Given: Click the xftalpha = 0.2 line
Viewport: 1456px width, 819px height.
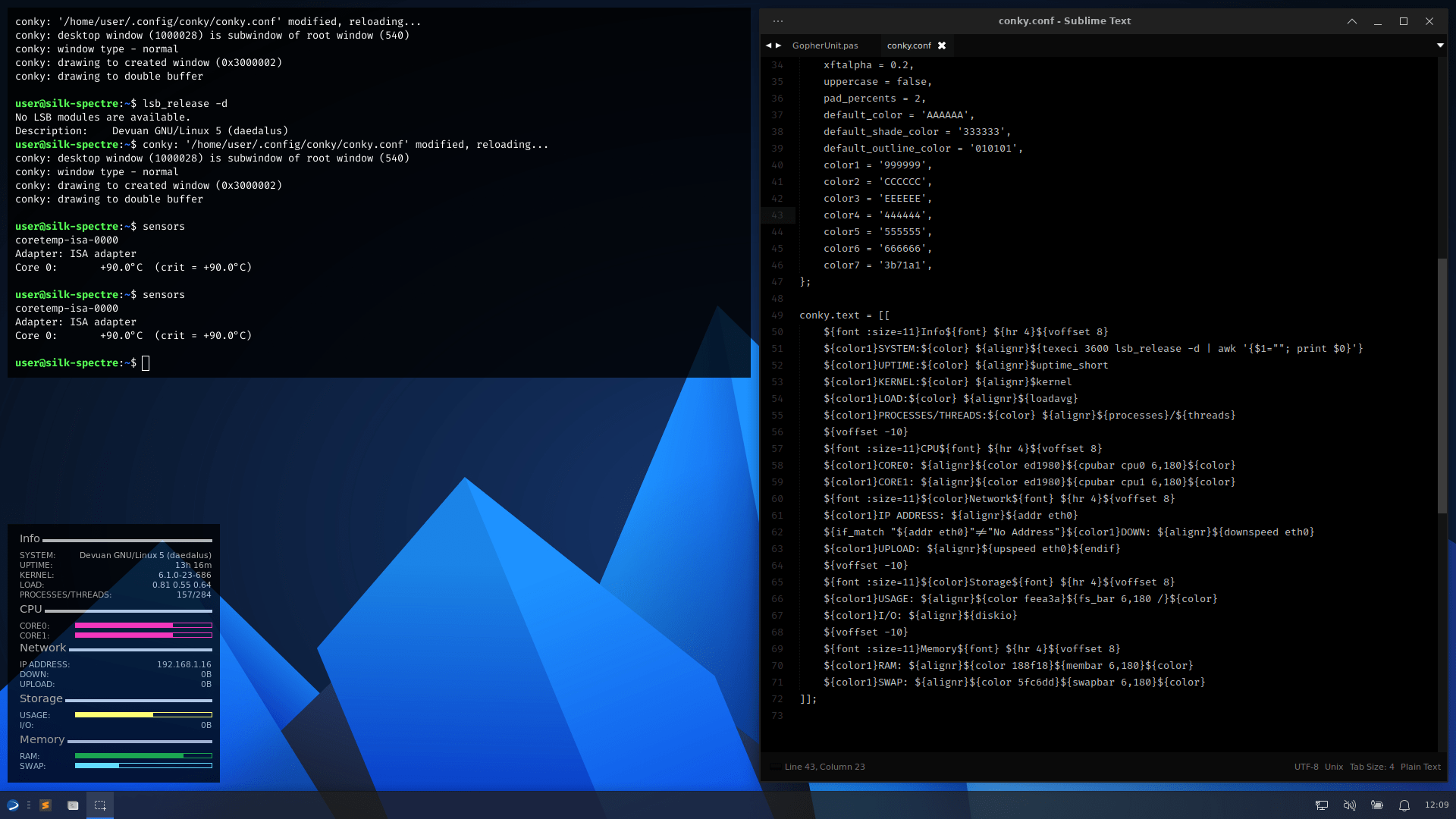Looking at the screenshot, I should click(868, 65).
